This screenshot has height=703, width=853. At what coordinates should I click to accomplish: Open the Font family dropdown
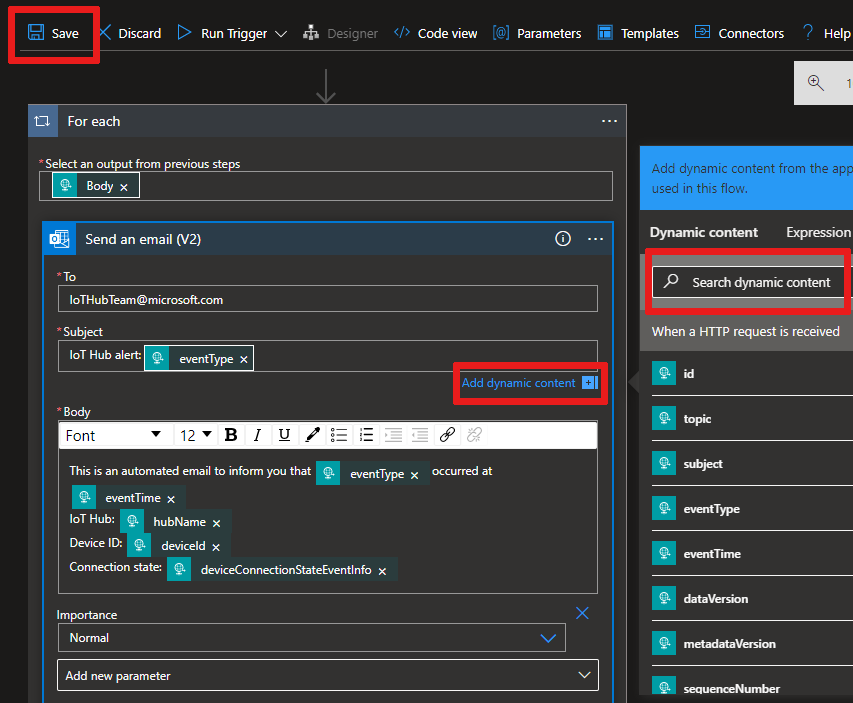(113, 435)
